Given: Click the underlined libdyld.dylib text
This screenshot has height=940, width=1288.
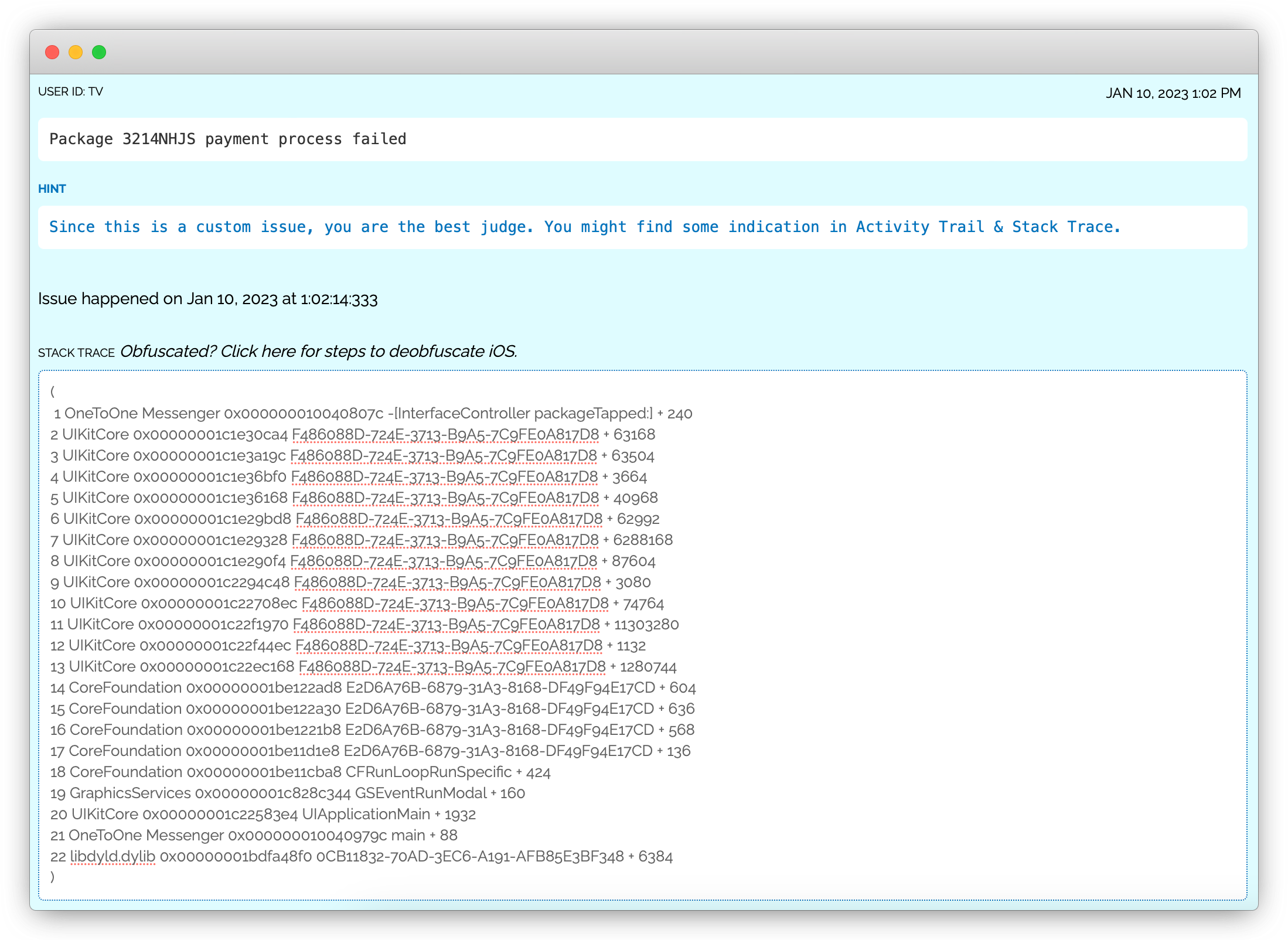Looking at the screenshot, I should pos(113,856).
